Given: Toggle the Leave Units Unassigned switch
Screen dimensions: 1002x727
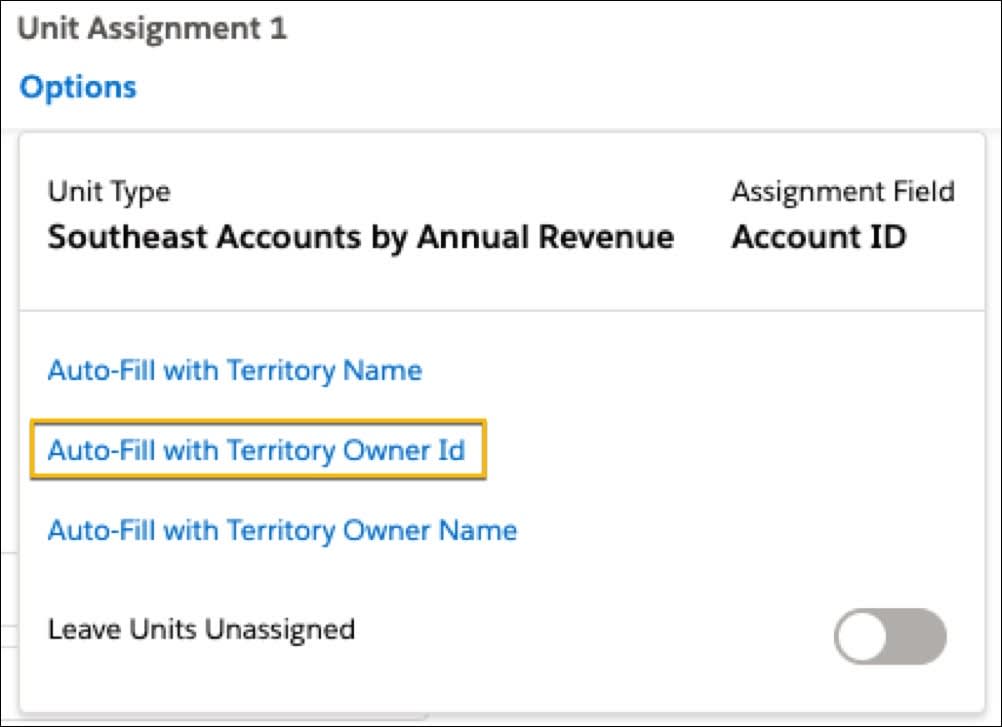Looking at the screenshot, I should pyautogui.click(x=890, y=636).
